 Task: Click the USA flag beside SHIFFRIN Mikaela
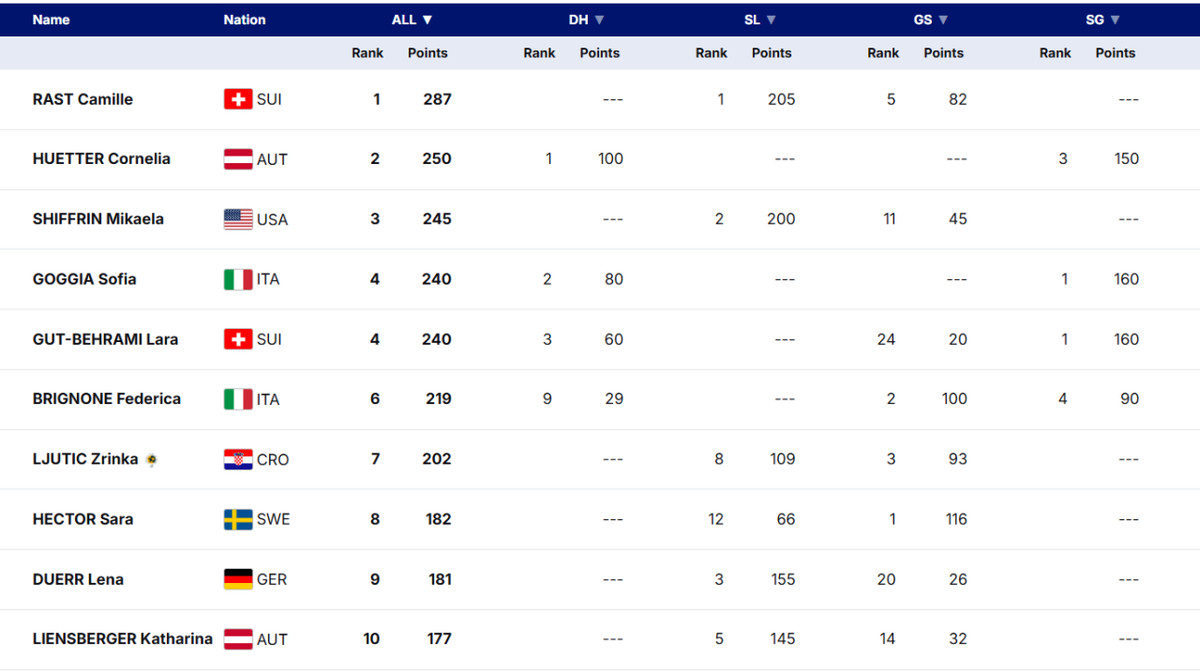pos(238,219)
